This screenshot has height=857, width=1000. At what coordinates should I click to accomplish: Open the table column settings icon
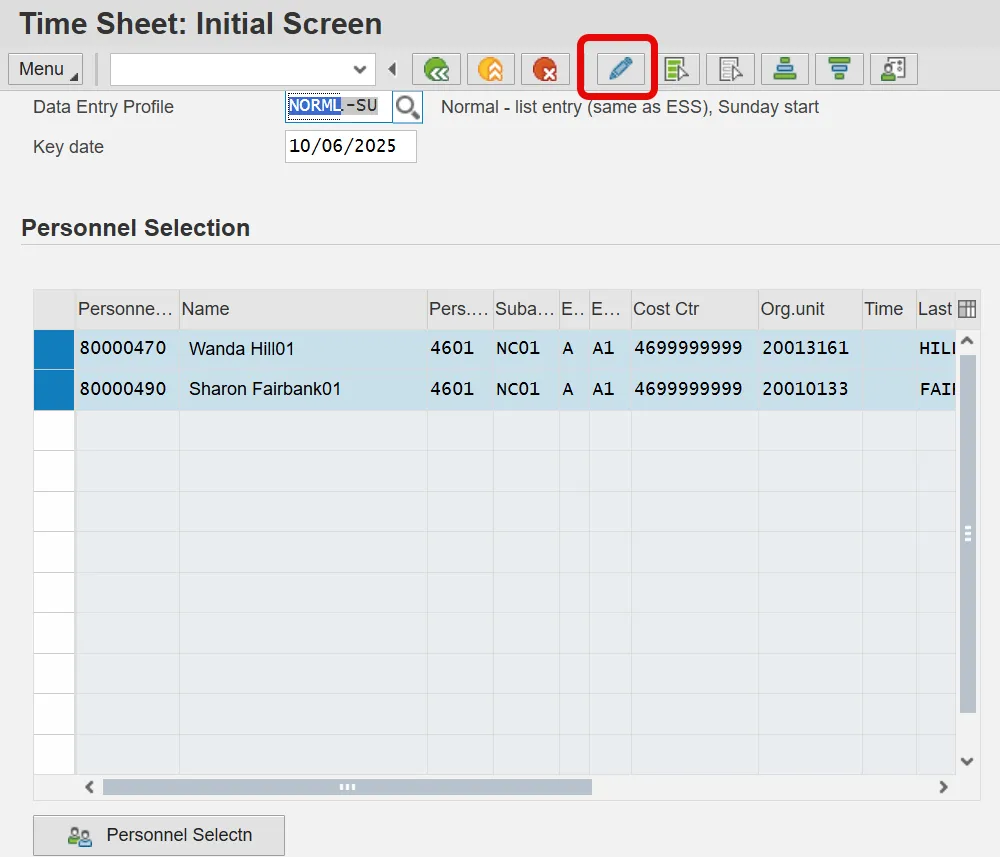coord(967,309)
